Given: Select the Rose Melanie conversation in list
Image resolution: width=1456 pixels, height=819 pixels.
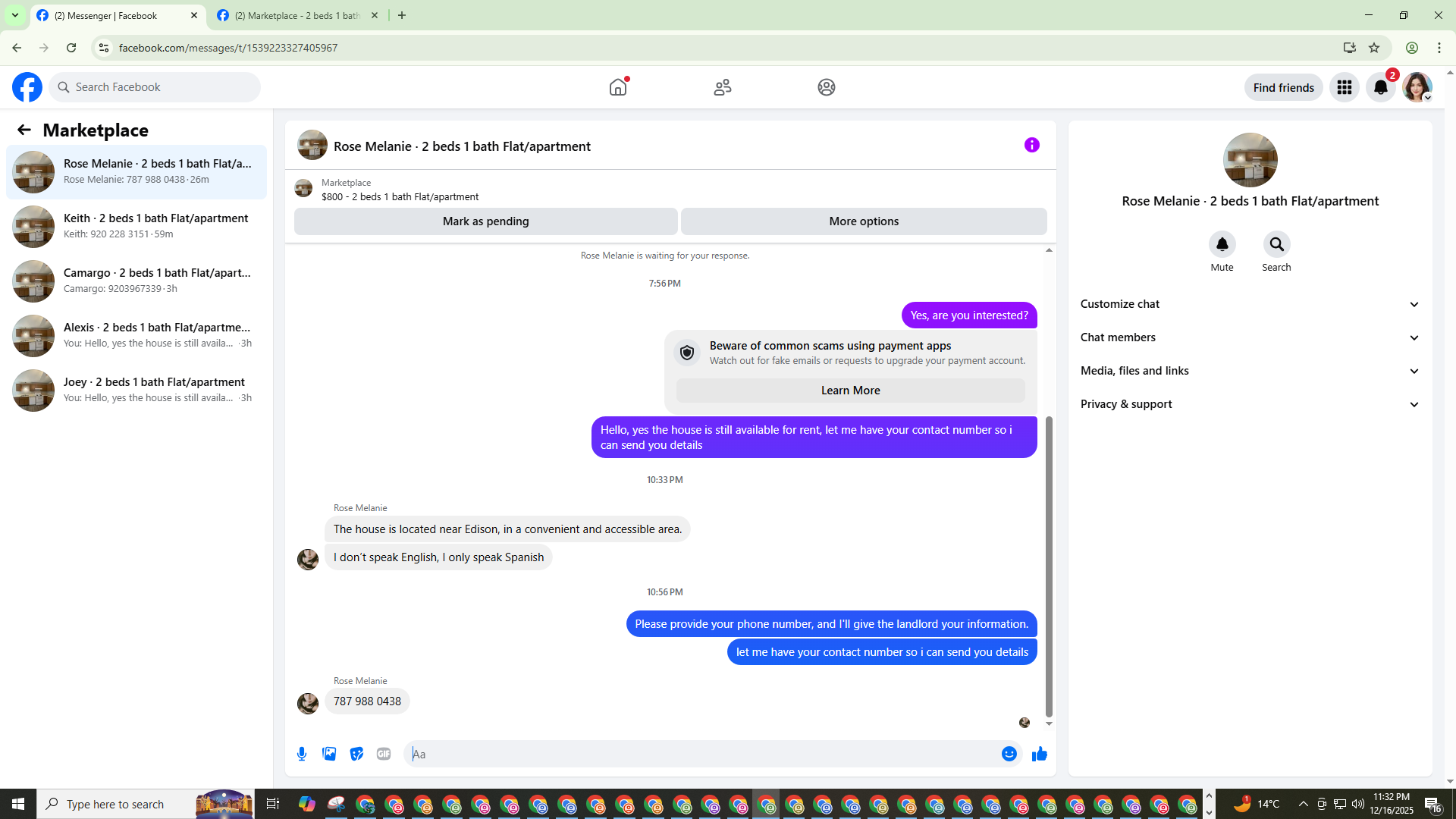Looking at the screenshot, I should point(136,172).
